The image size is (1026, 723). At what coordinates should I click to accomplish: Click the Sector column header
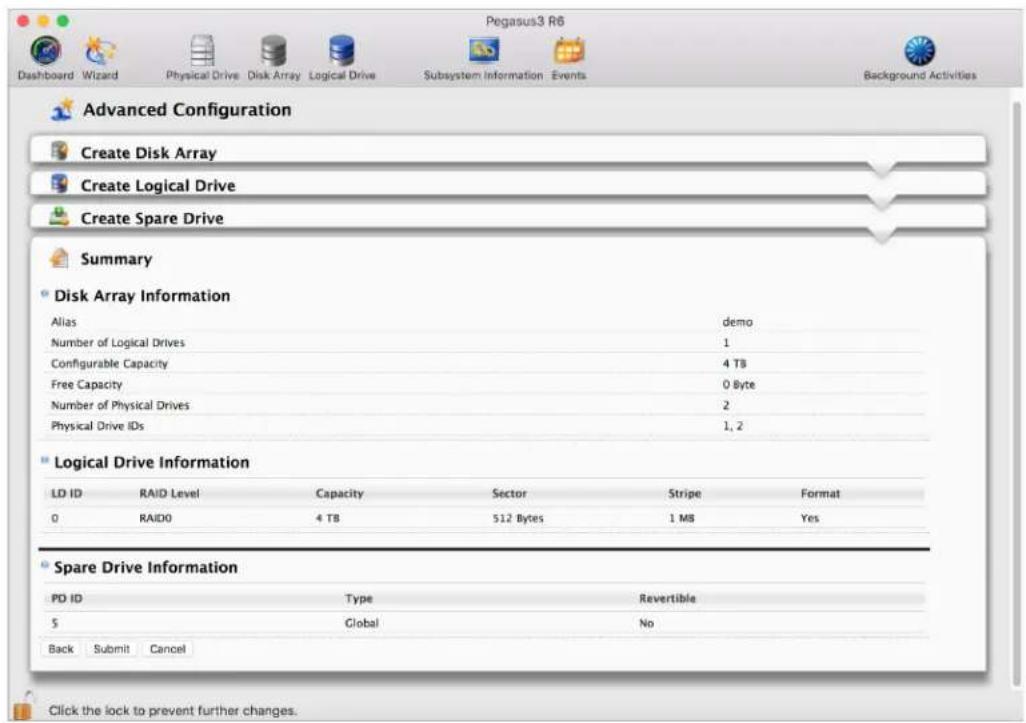click(x=509, y=493)
